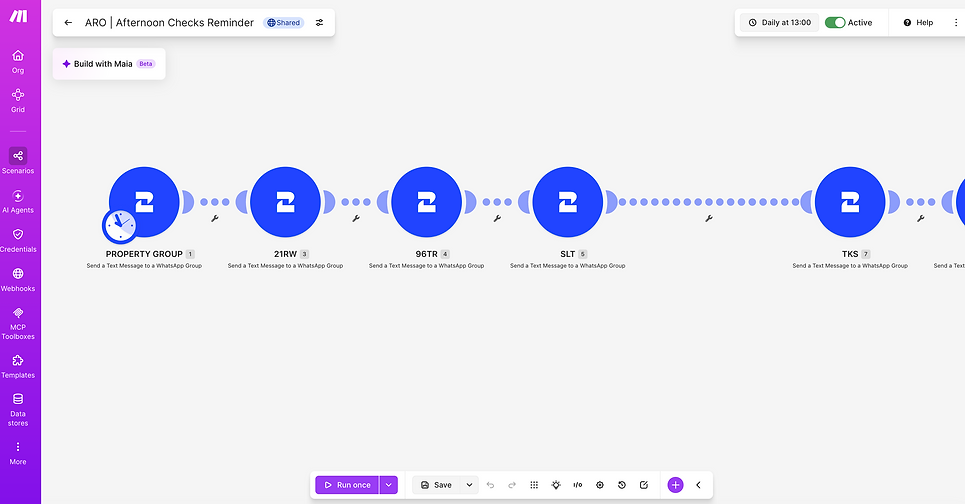Select the 21RW module
The height and width of the screenshot is (504, 965).
pos(285,202)
